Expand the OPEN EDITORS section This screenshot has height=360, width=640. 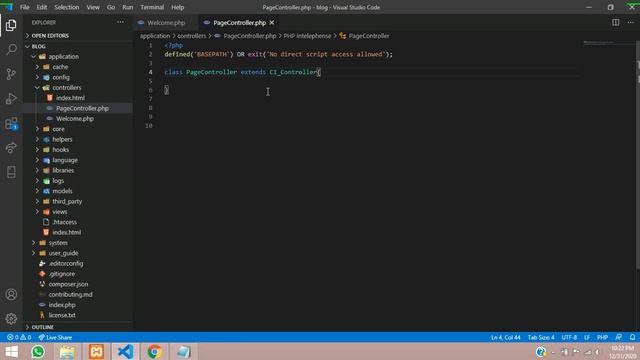coord(50,36)
